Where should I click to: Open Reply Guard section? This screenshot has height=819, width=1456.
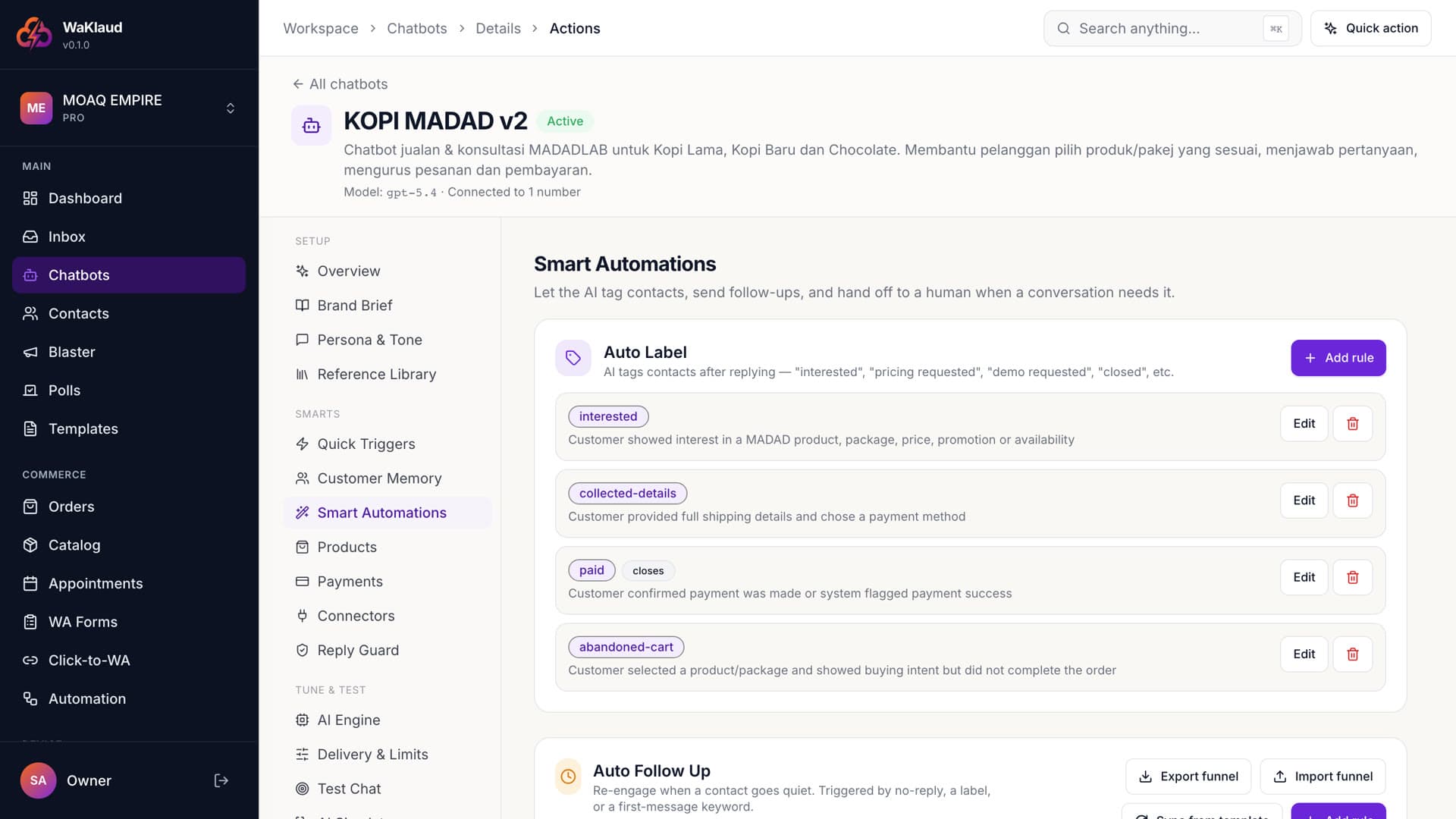[388, 650]
